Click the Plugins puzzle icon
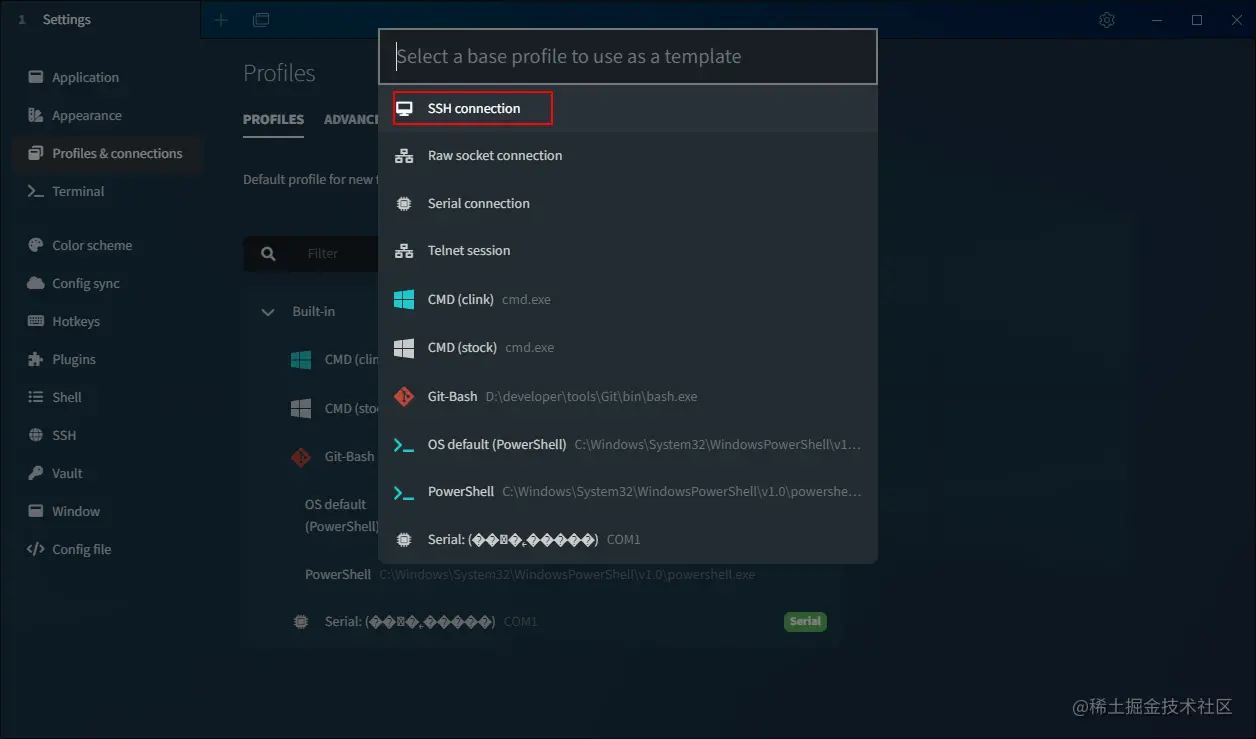The width and height of the screenshot is (1256, 739). pos(36,359)
